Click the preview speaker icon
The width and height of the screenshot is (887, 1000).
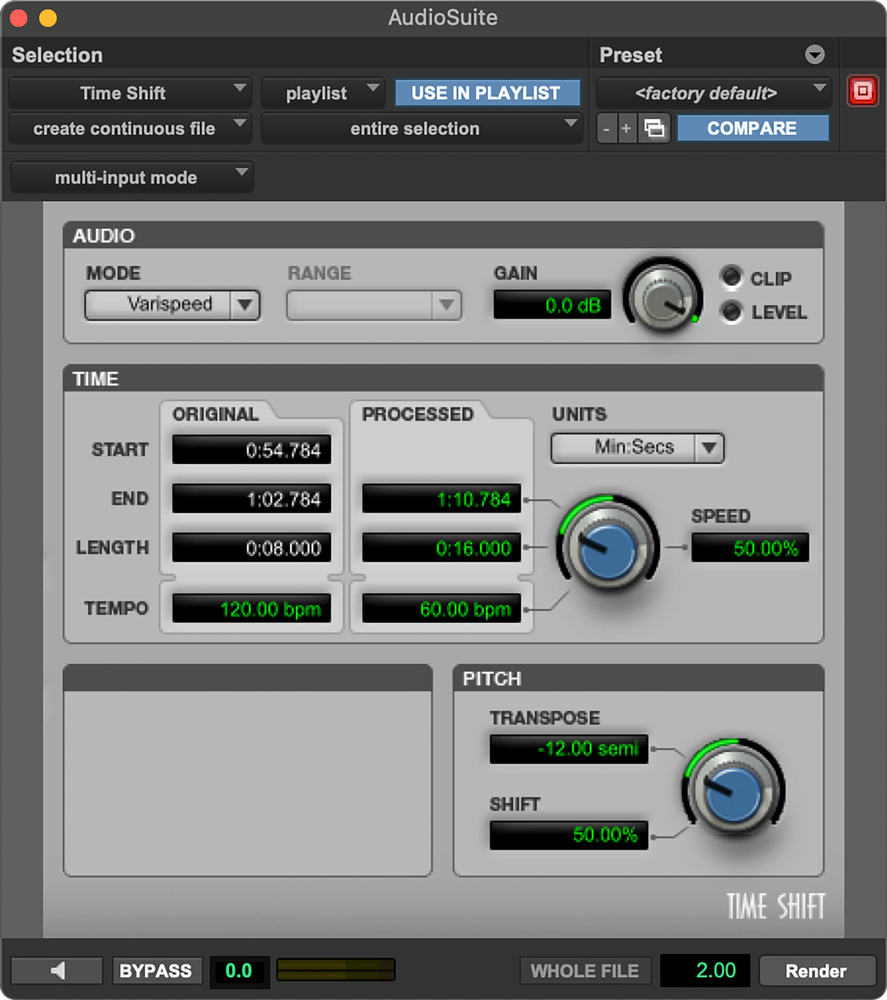(x=57, y=970)
